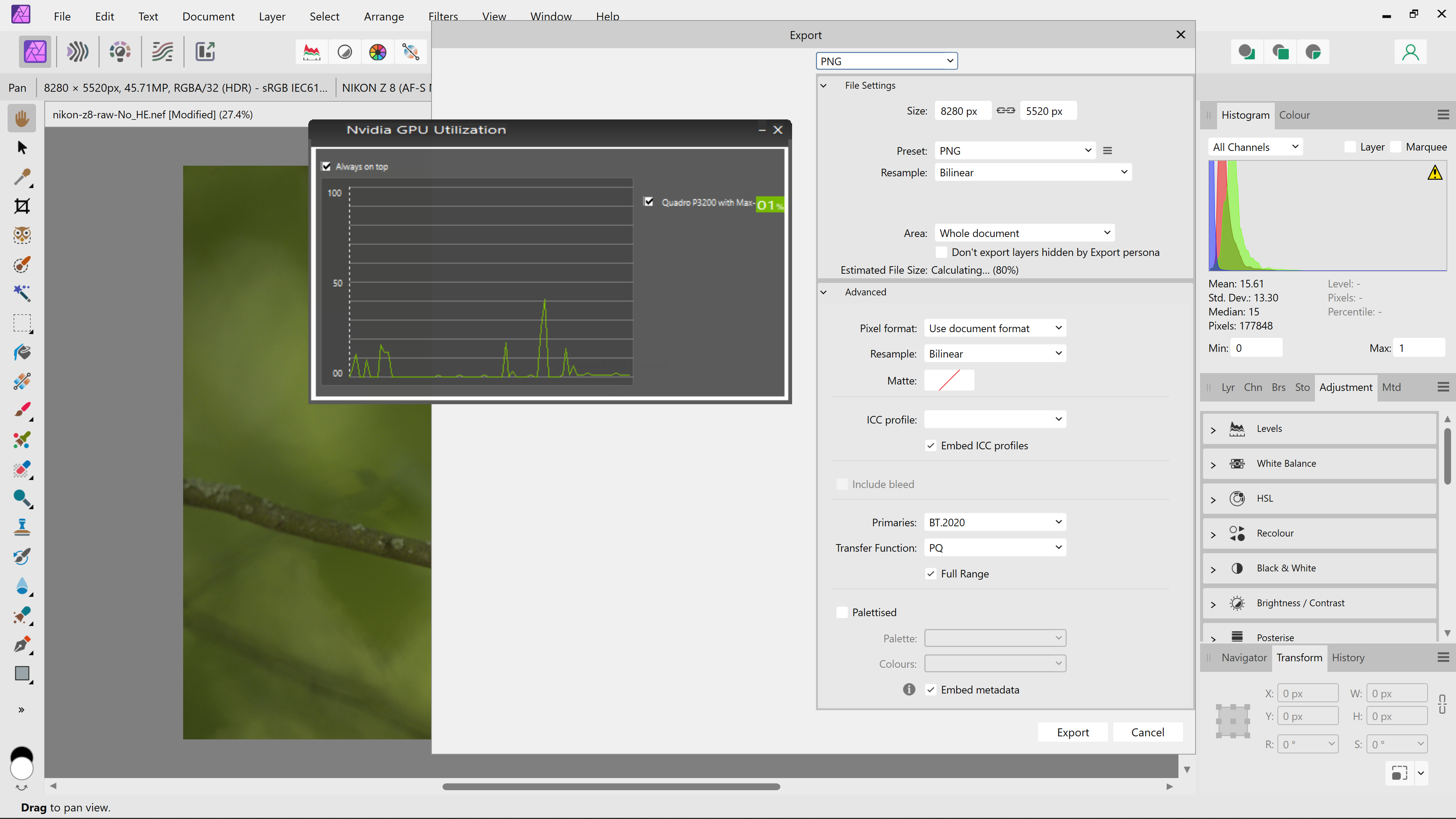Click the Cancel button

click(1147, 732)
